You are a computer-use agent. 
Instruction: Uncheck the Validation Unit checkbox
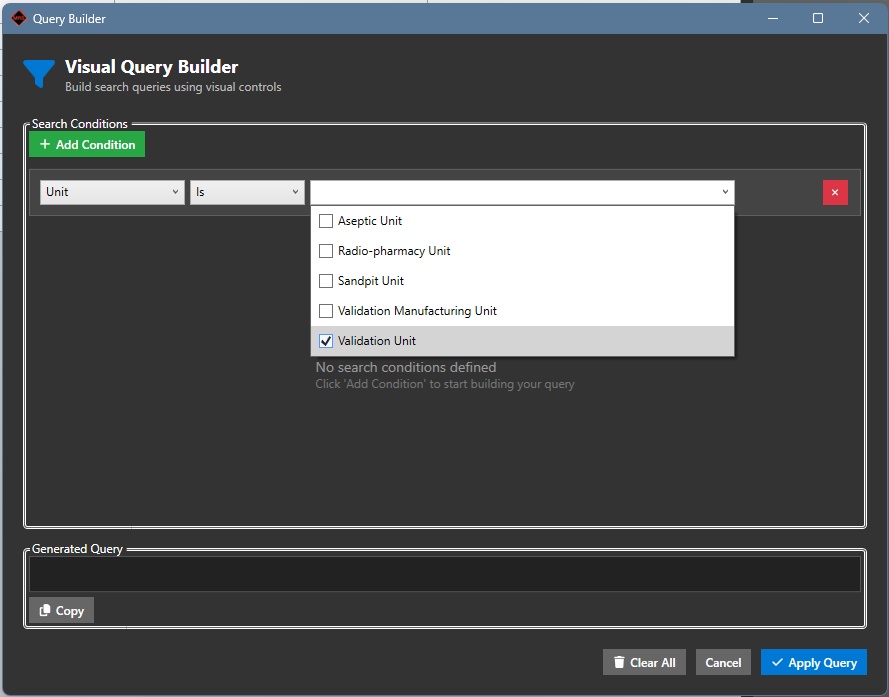326,341
